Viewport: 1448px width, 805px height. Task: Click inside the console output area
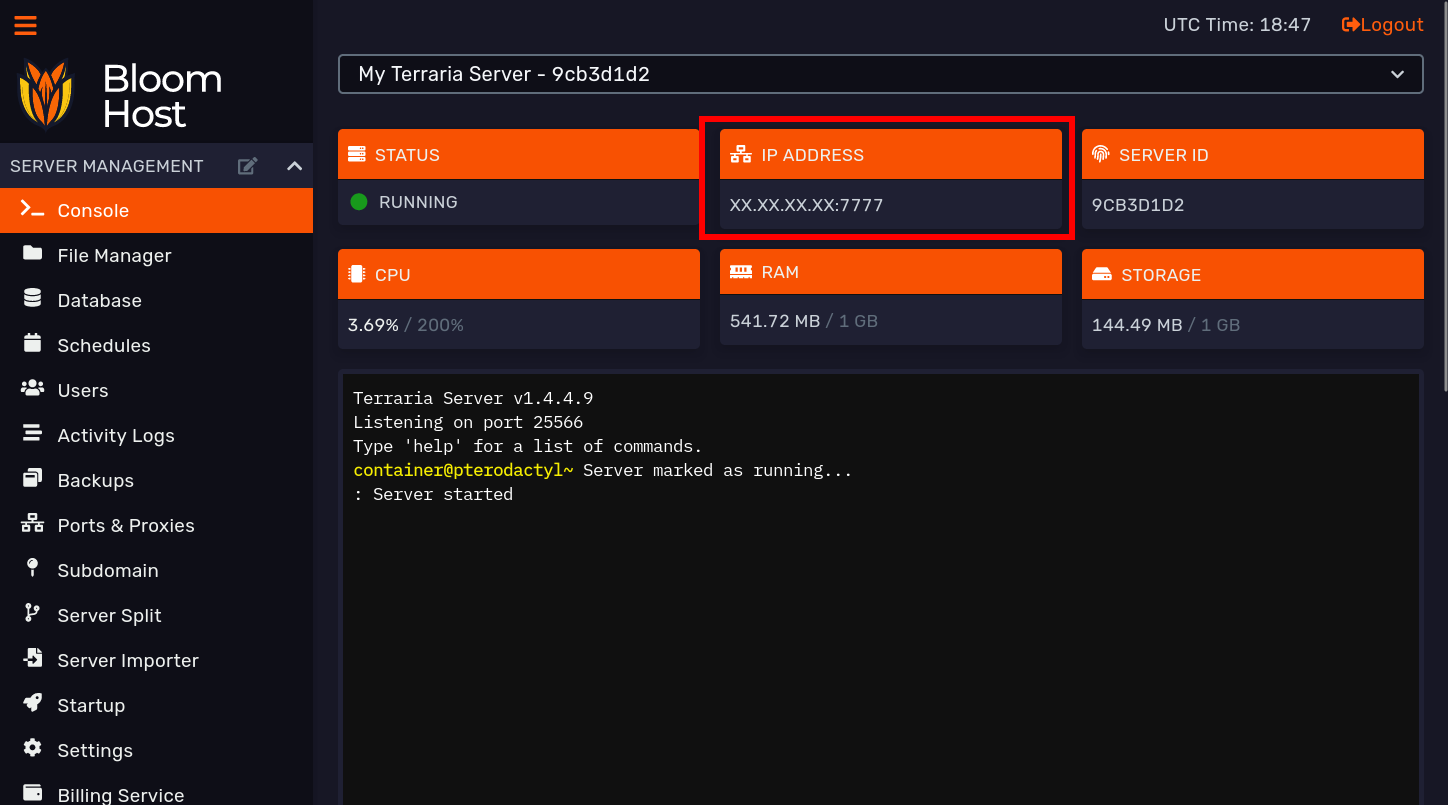tap(880, 580)
